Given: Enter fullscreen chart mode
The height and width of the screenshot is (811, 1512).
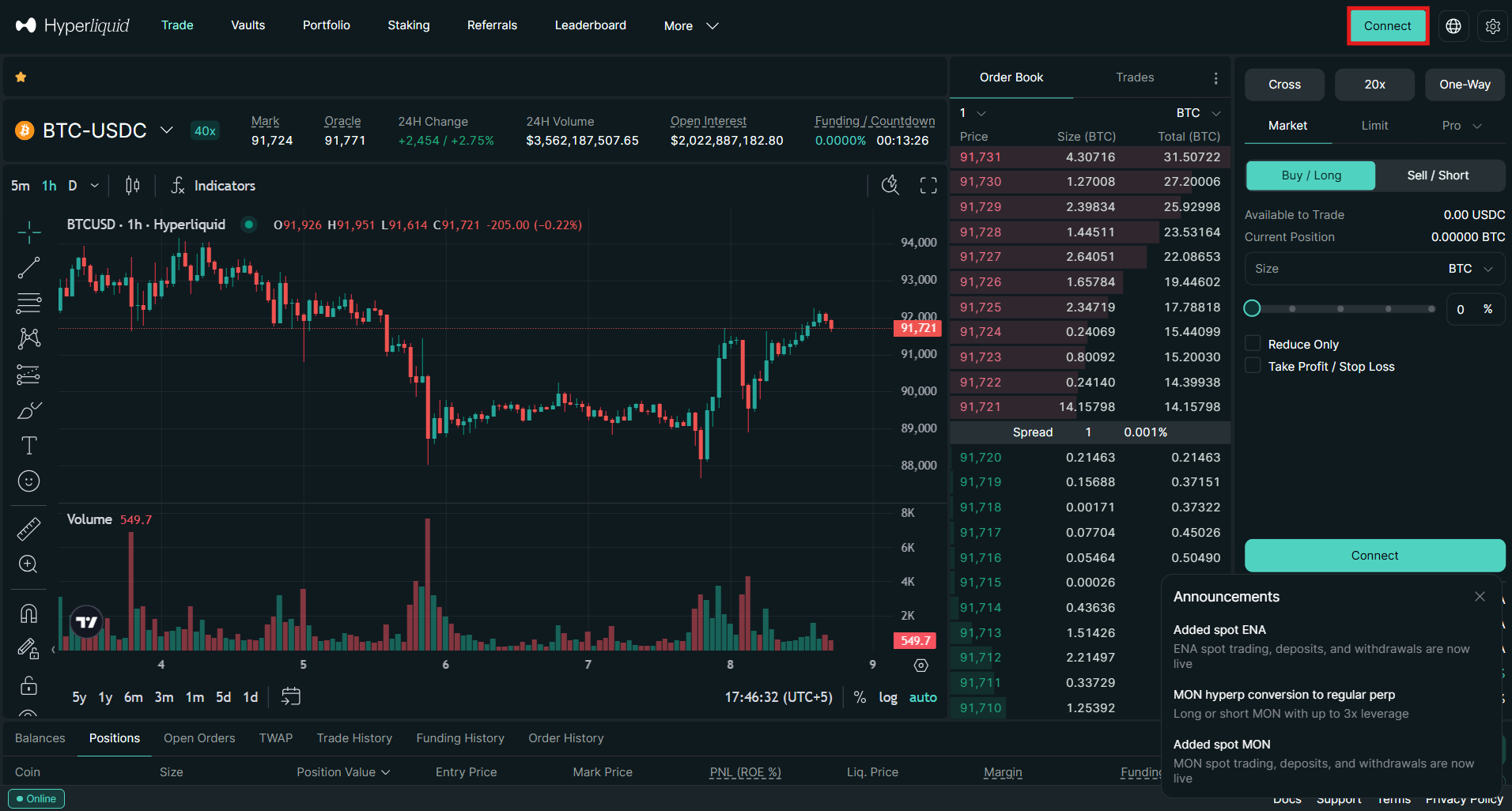Looking at the screenshot, I should [x=928, y=185].
